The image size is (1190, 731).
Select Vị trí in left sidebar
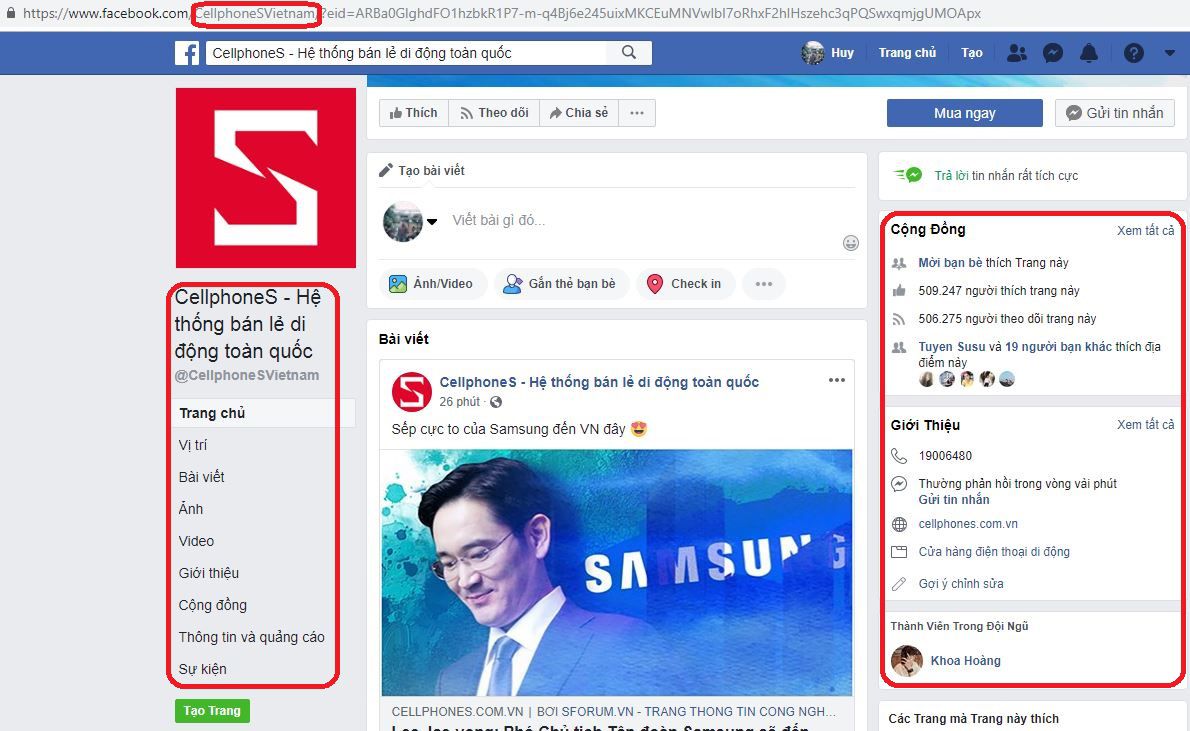pos(193,445)
